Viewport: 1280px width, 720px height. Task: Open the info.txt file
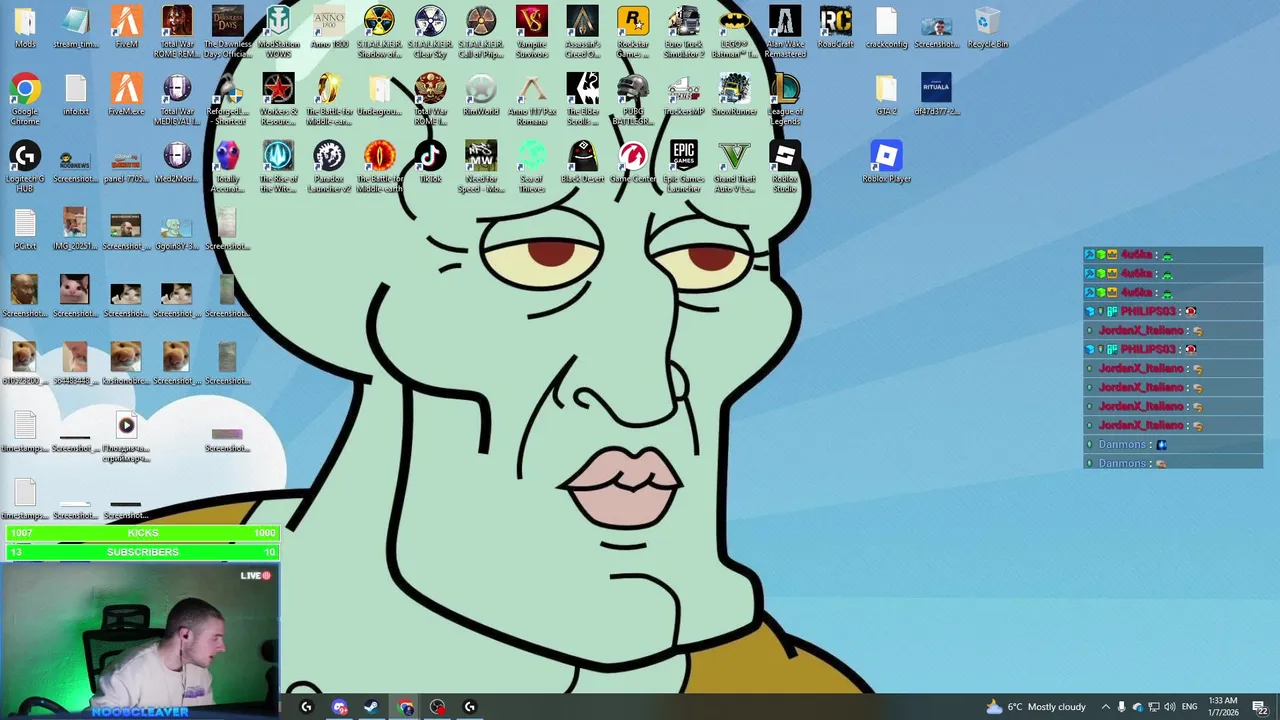[x=75, y=95]
